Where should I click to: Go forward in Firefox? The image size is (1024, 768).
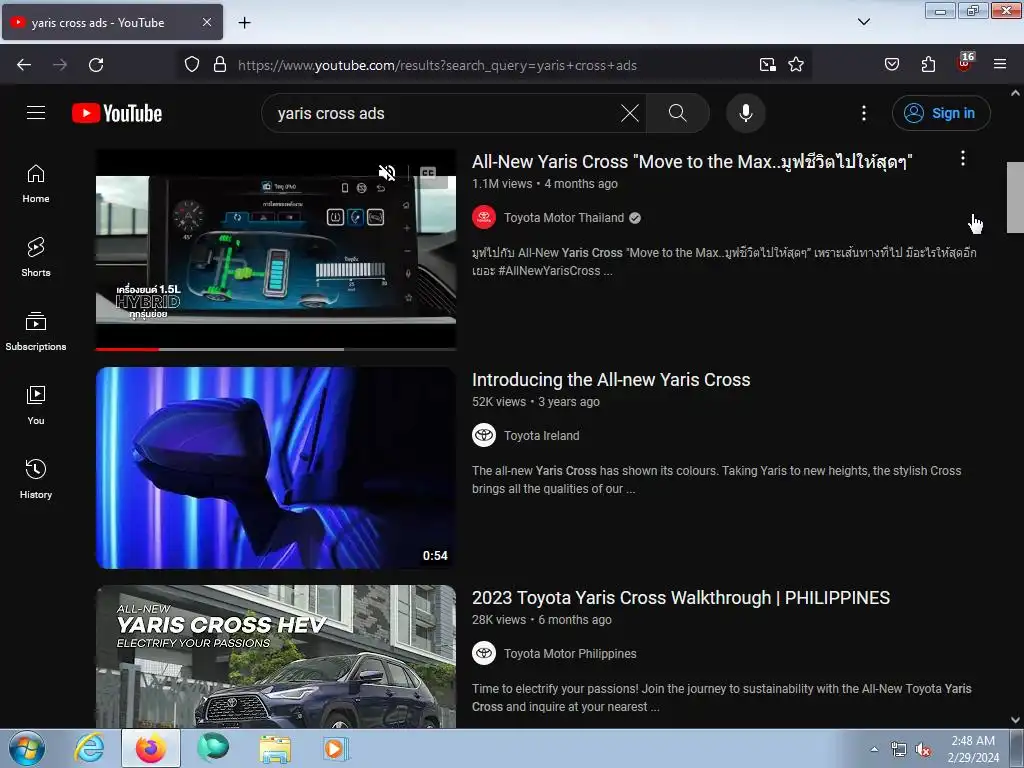[x=60, y=65]
